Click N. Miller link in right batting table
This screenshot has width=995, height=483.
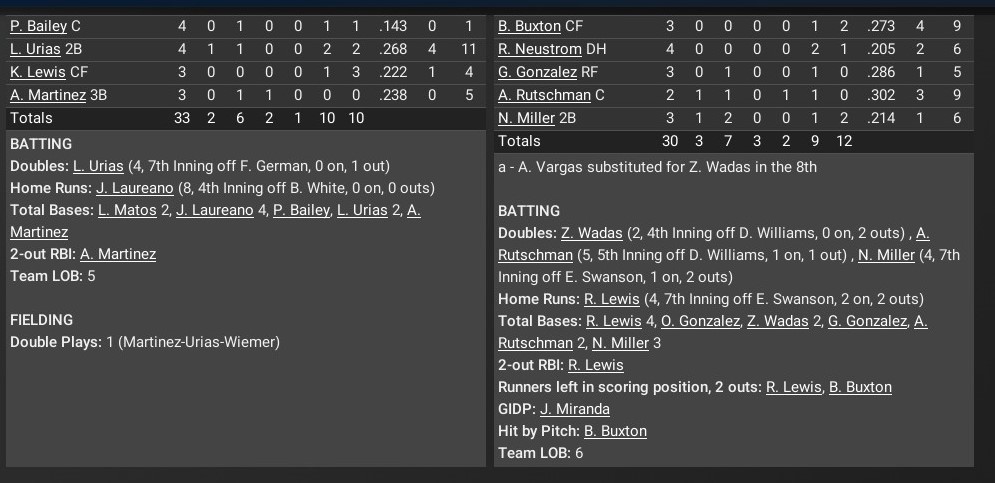tap(526, 118)
